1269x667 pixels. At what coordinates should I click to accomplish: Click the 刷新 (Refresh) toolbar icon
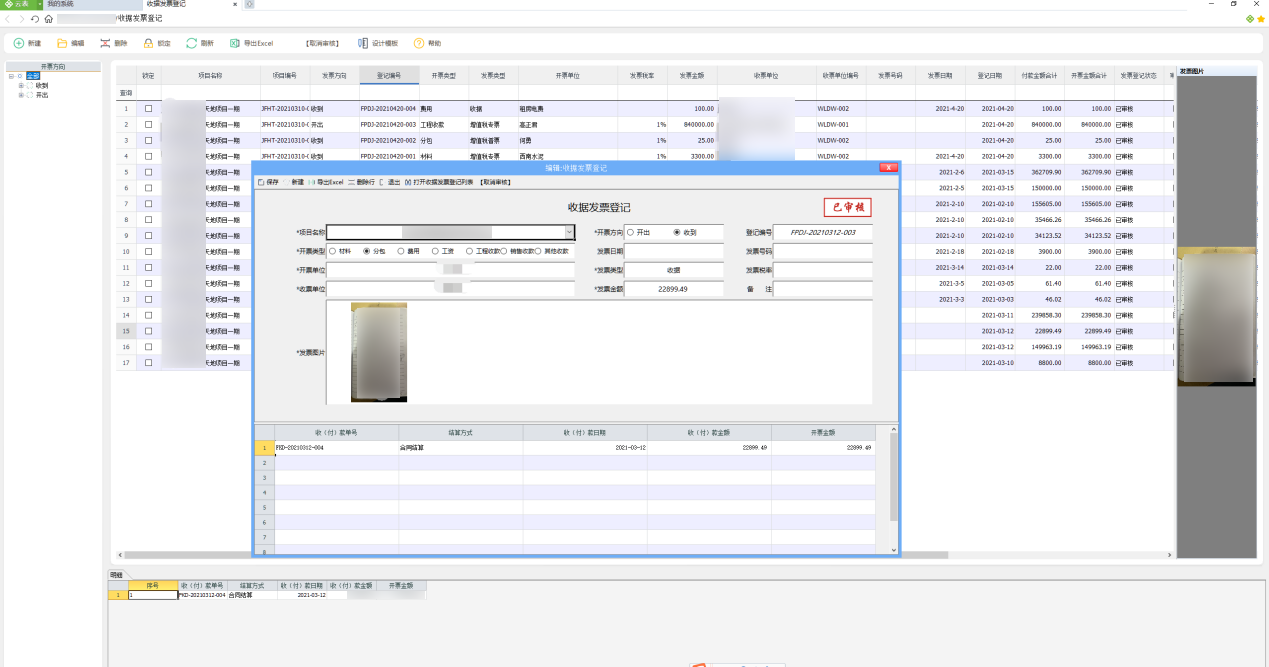(x=192, y=43)
